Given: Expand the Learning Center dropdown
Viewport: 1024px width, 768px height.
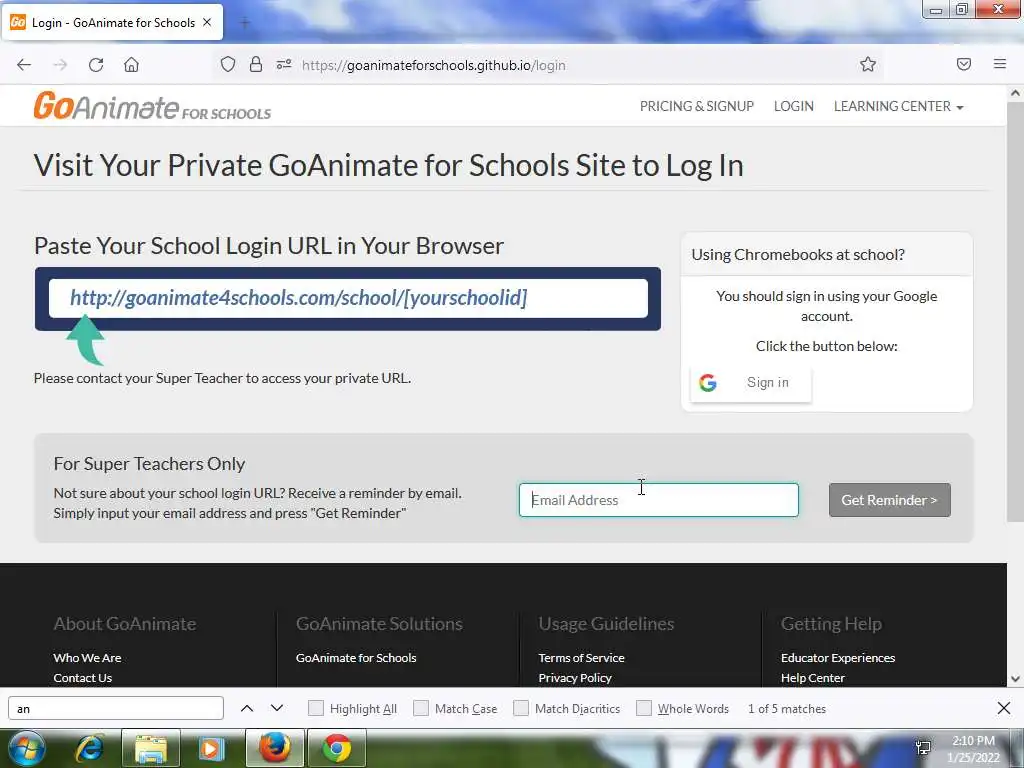Looking at the screenshot, I should [898, 106].
